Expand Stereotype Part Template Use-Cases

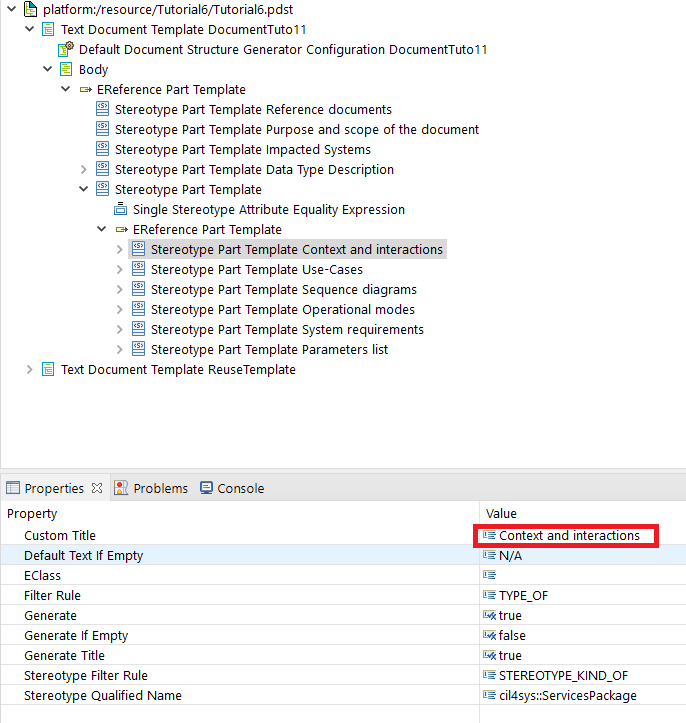click(119, 269)
